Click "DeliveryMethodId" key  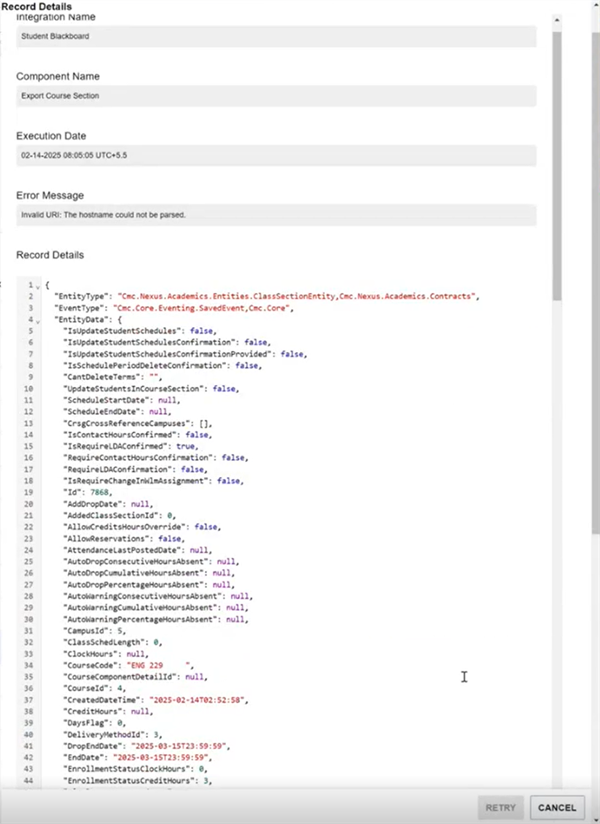point(104,735)
